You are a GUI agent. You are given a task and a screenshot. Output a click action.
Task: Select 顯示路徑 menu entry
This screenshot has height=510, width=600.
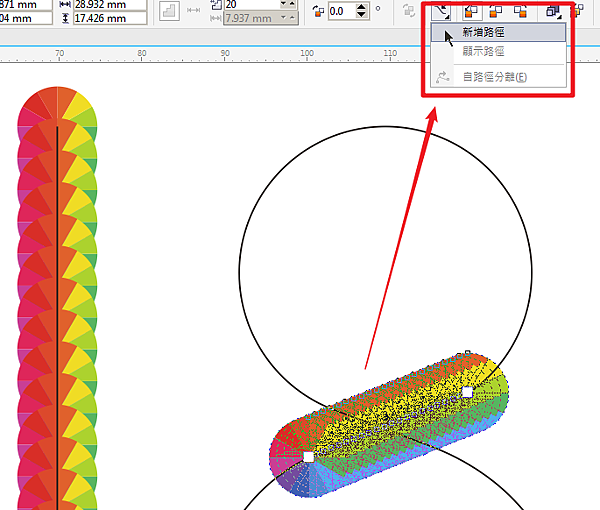pos(498,51)
